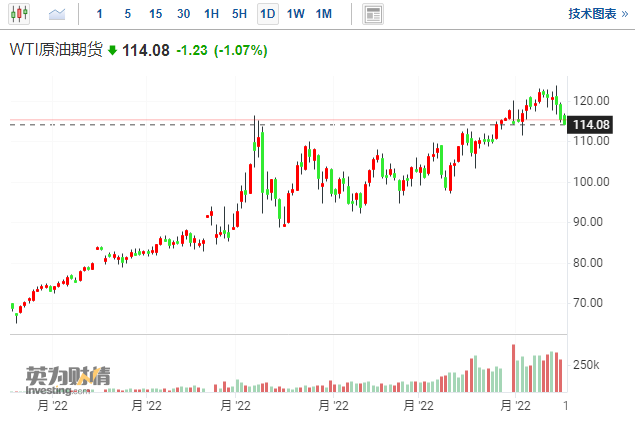Viewport: 635px width, 421px height.
Task: Switch to area line chart icon
Action: [57, 15]
